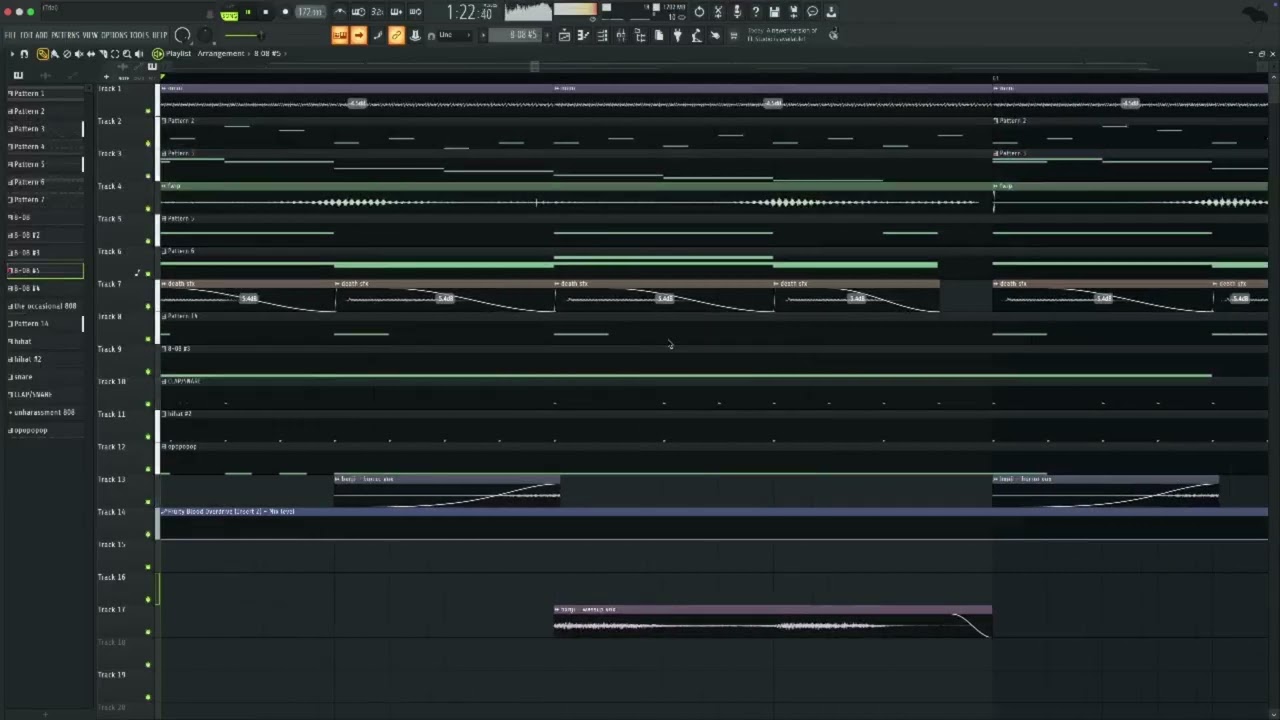Open the OPTIONS menu
1280x720 pixels.
[114, 35]
